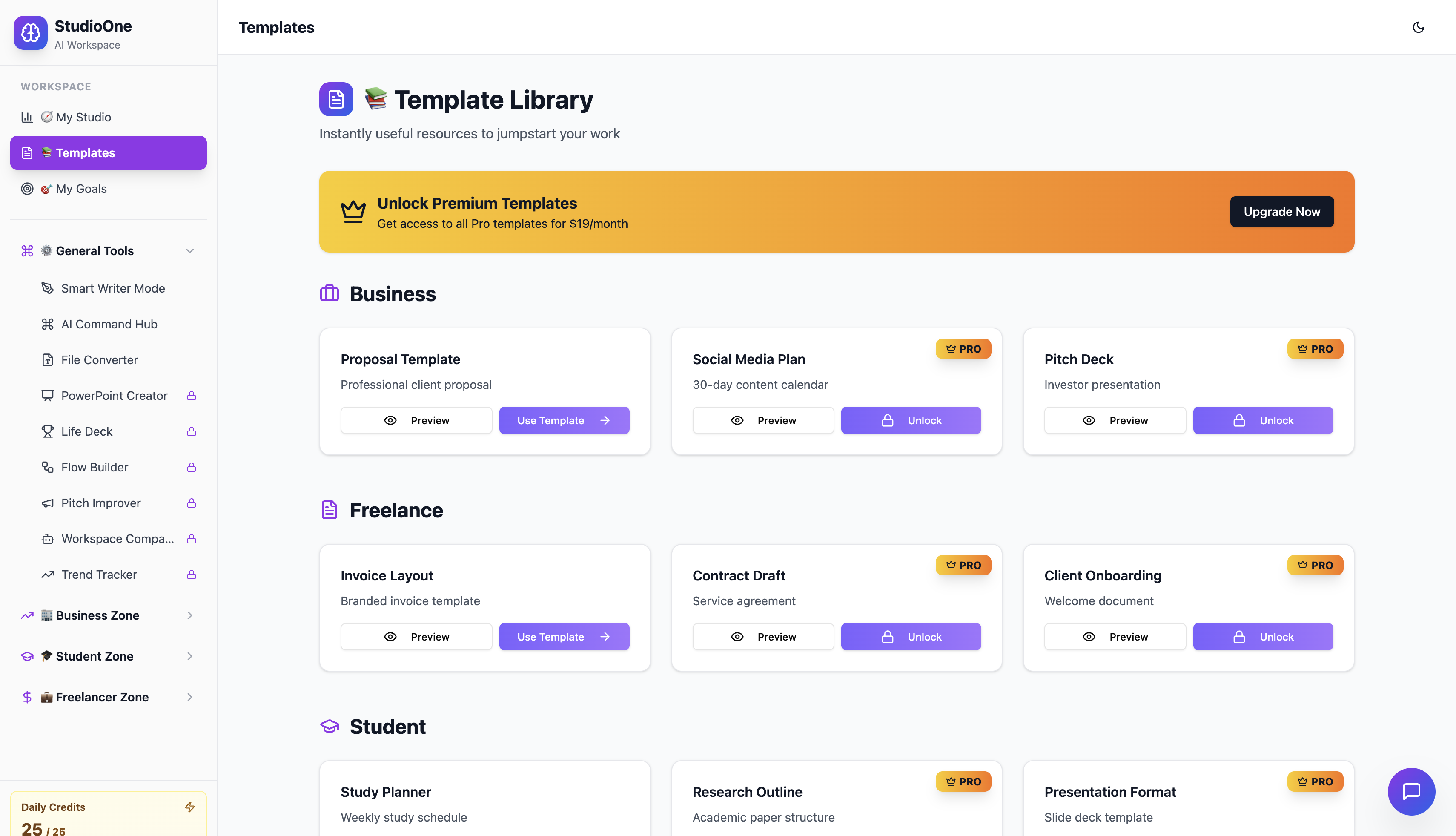1456x836 pixels.
Task: Click the lightning bolt in Daily Credits
Action: pos(190,807)
